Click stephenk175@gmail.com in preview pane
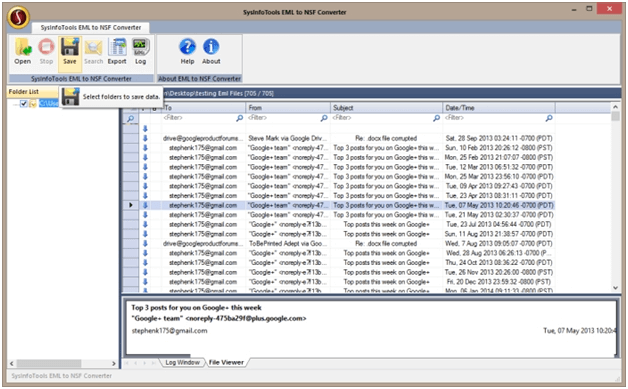628x389 pixels. pos(169,331)
